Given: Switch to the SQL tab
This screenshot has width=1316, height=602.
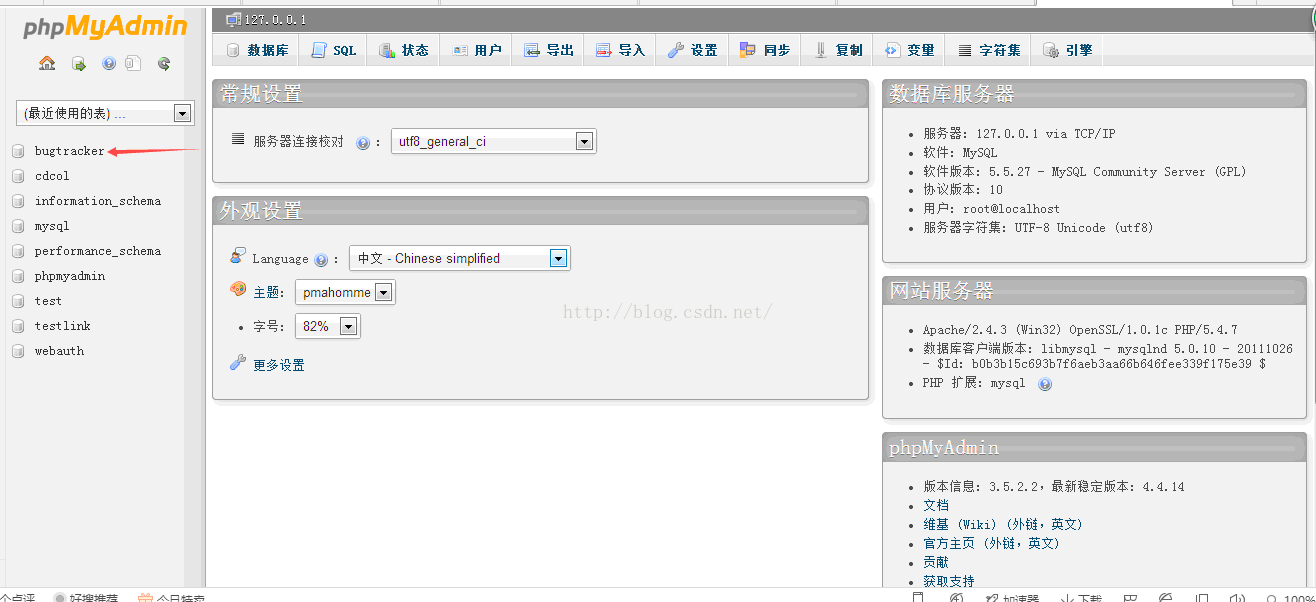Looking at the screenshot, I should click(333, 50).
